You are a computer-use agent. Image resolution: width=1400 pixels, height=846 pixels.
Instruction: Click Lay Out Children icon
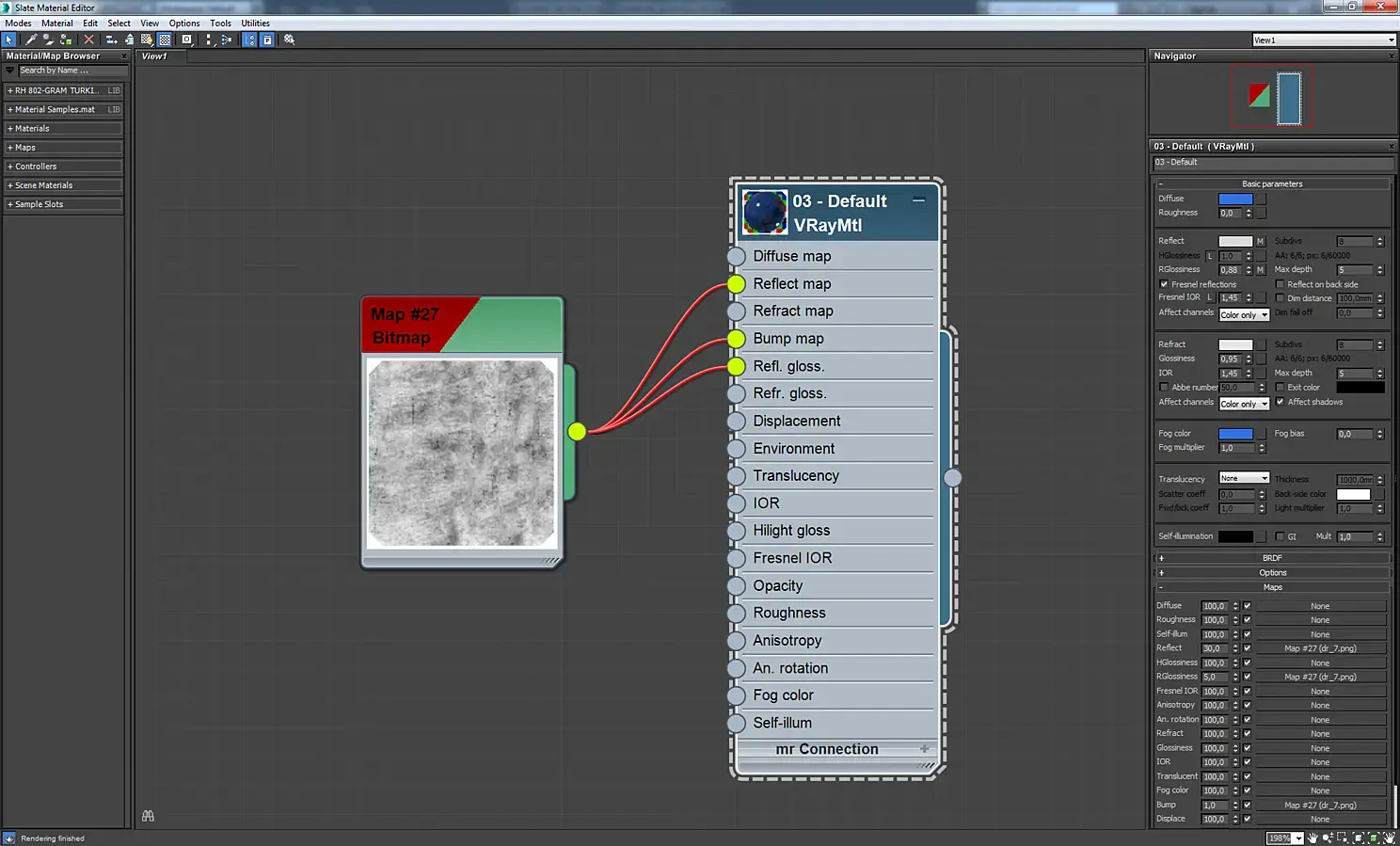226,40
